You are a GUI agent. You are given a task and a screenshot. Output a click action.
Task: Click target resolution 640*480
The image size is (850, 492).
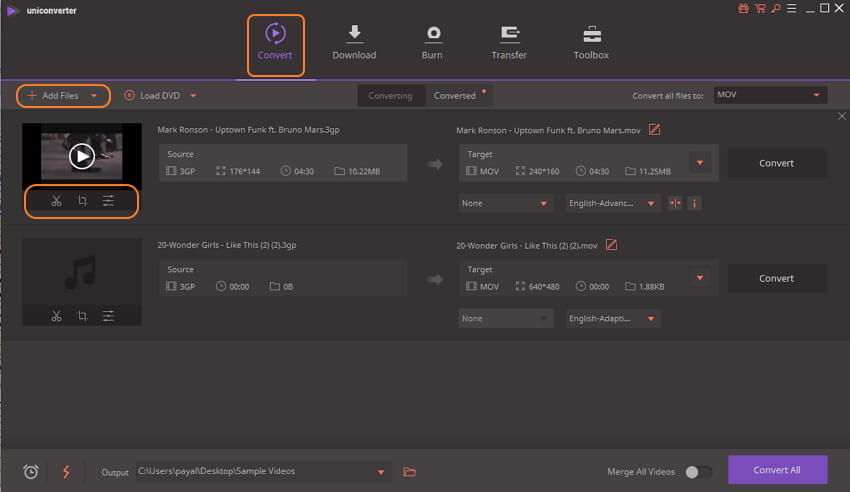pos(544,287)
